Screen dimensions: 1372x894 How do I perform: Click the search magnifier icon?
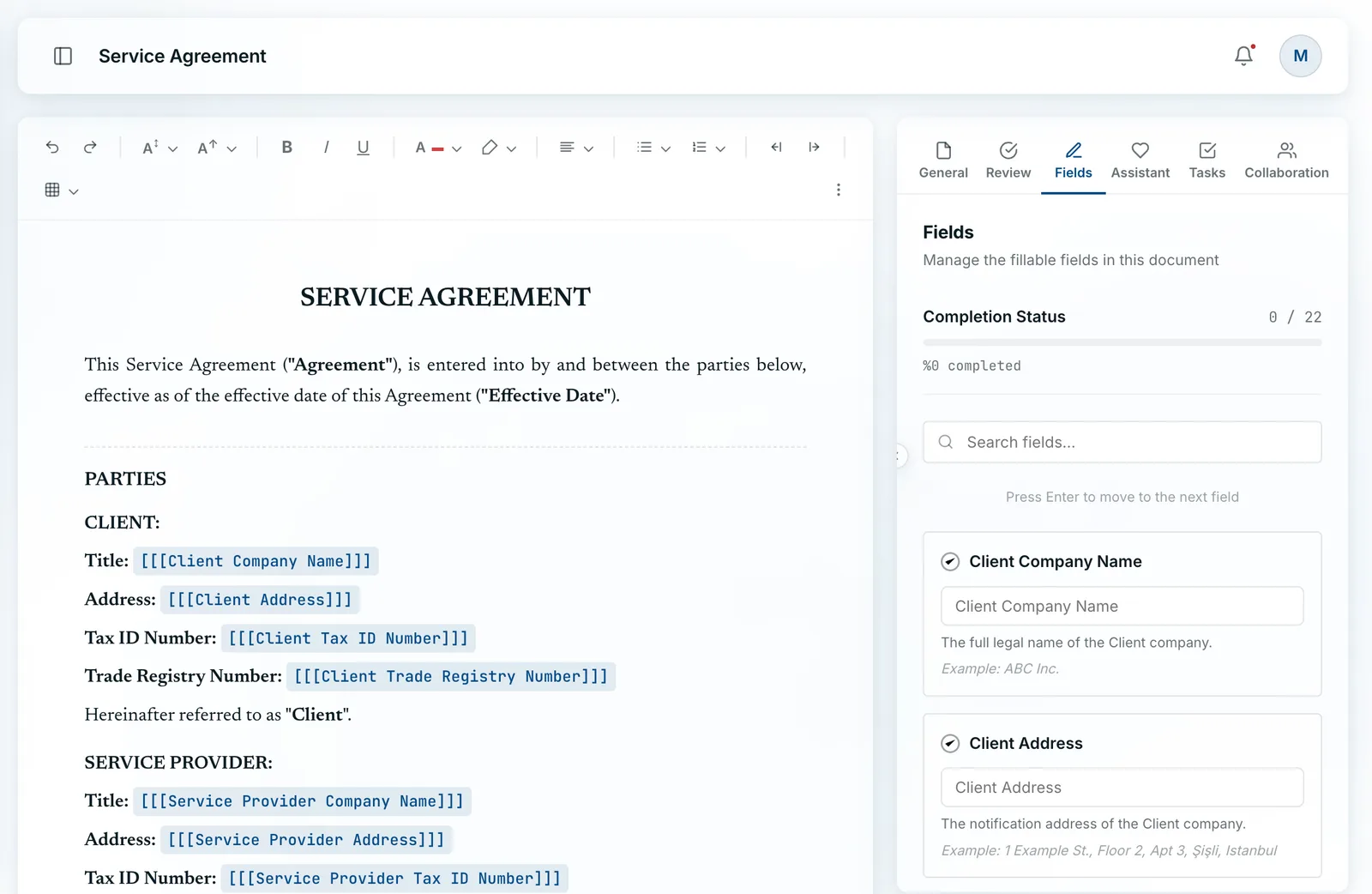pos(946,442)
